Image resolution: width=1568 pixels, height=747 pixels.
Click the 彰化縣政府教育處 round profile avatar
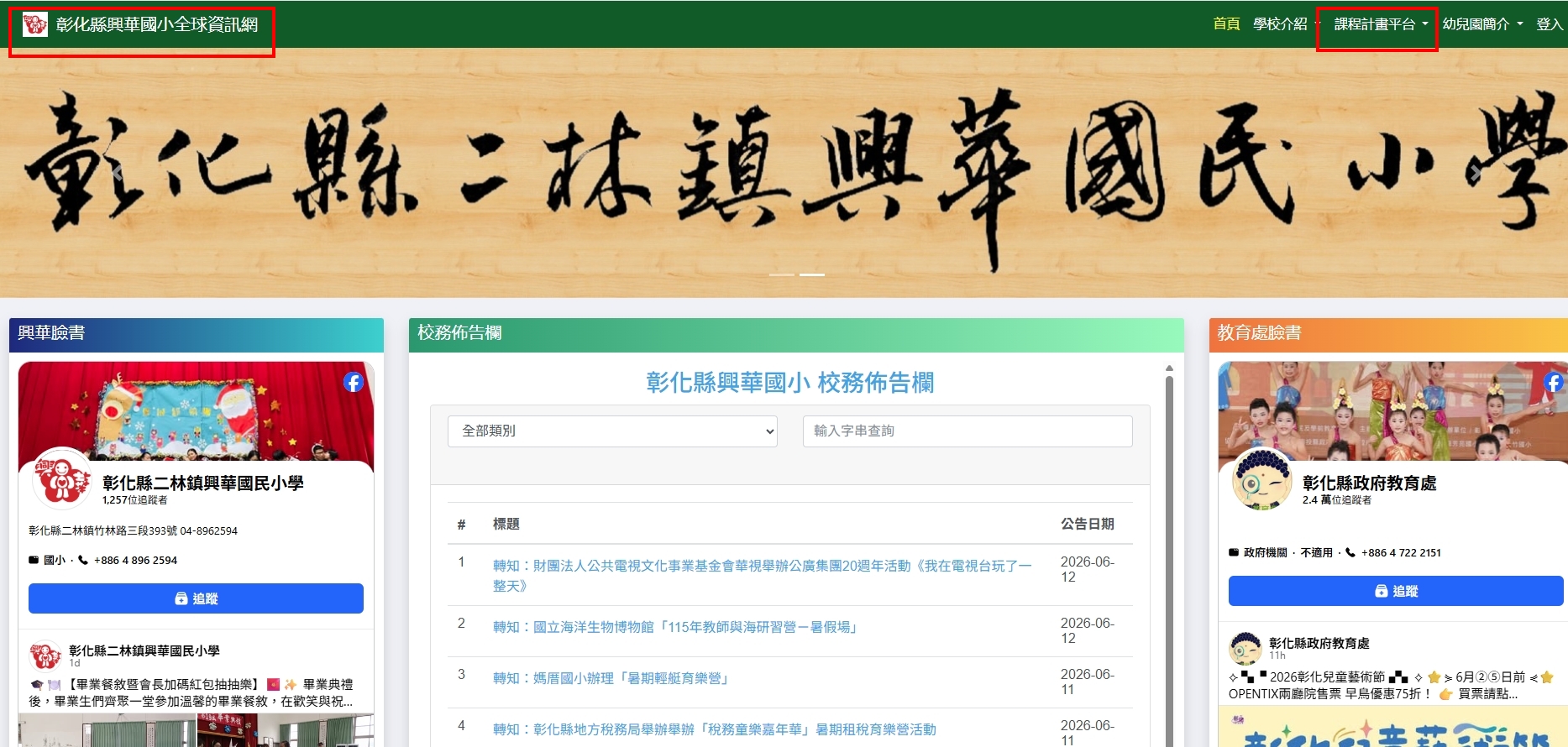coord(1261,479)
